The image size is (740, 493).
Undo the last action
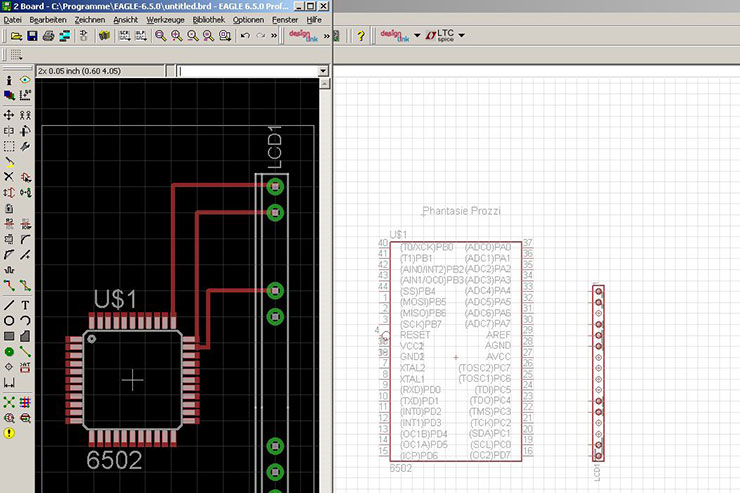point(245,36)
